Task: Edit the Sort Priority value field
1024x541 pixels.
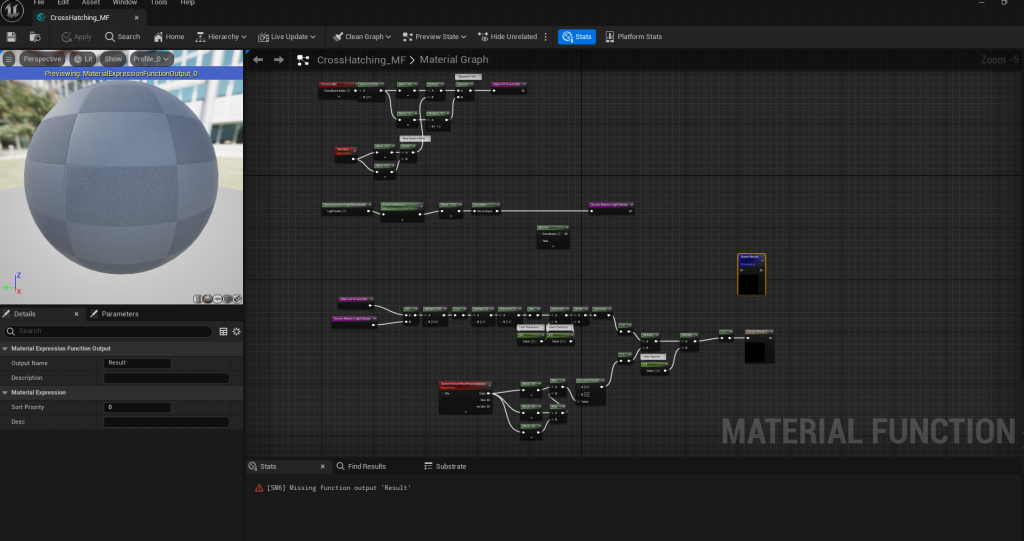Action: click(x=137, y=407)
